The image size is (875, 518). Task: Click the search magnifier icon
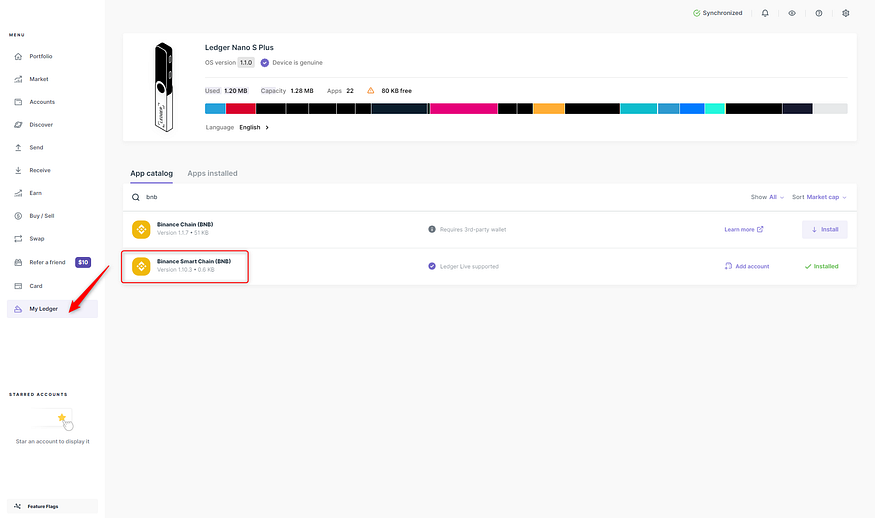pyautogui.click(x=136, y=197)
